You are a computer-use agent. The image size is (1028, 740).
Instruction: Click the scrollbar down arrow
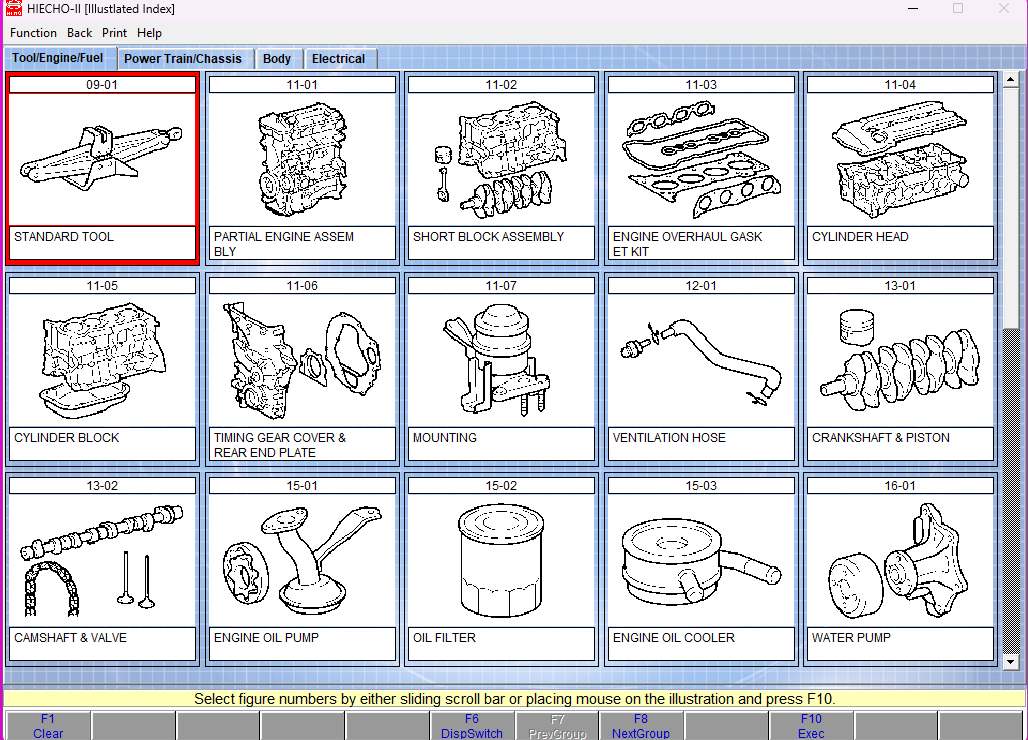[1010, 662]
